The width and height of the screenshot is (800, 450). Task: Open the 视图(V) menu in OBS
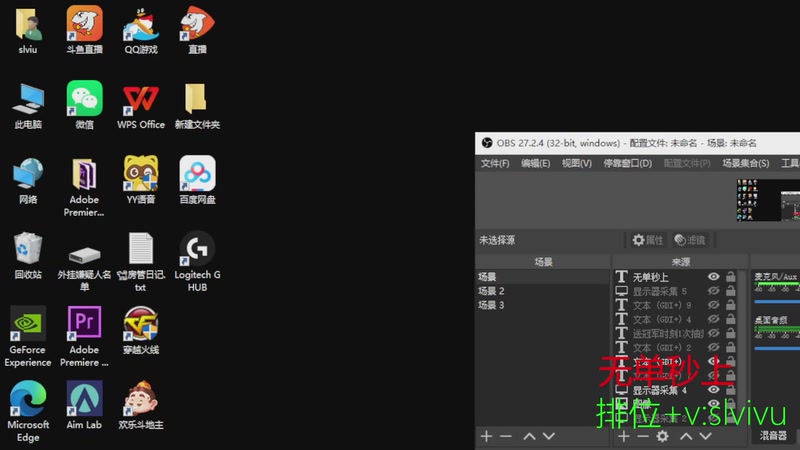577,163
